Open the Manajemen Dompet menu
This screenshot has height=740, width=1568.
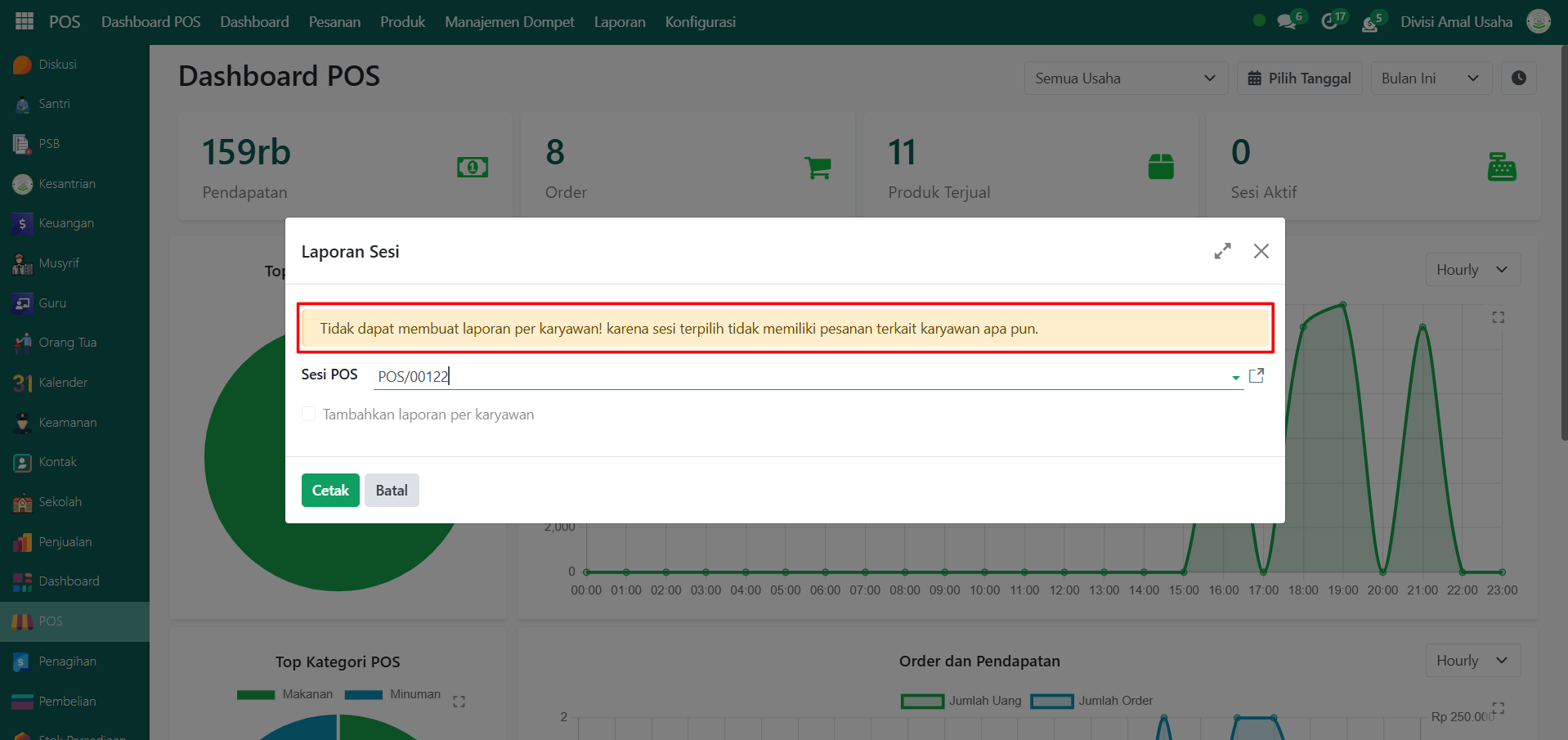pyautogui.click(x=509, y=22)
